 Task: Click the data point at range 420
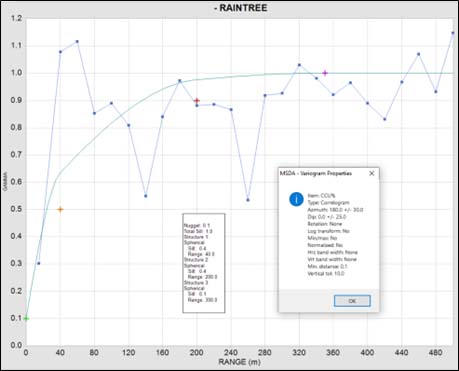(385, 119)
